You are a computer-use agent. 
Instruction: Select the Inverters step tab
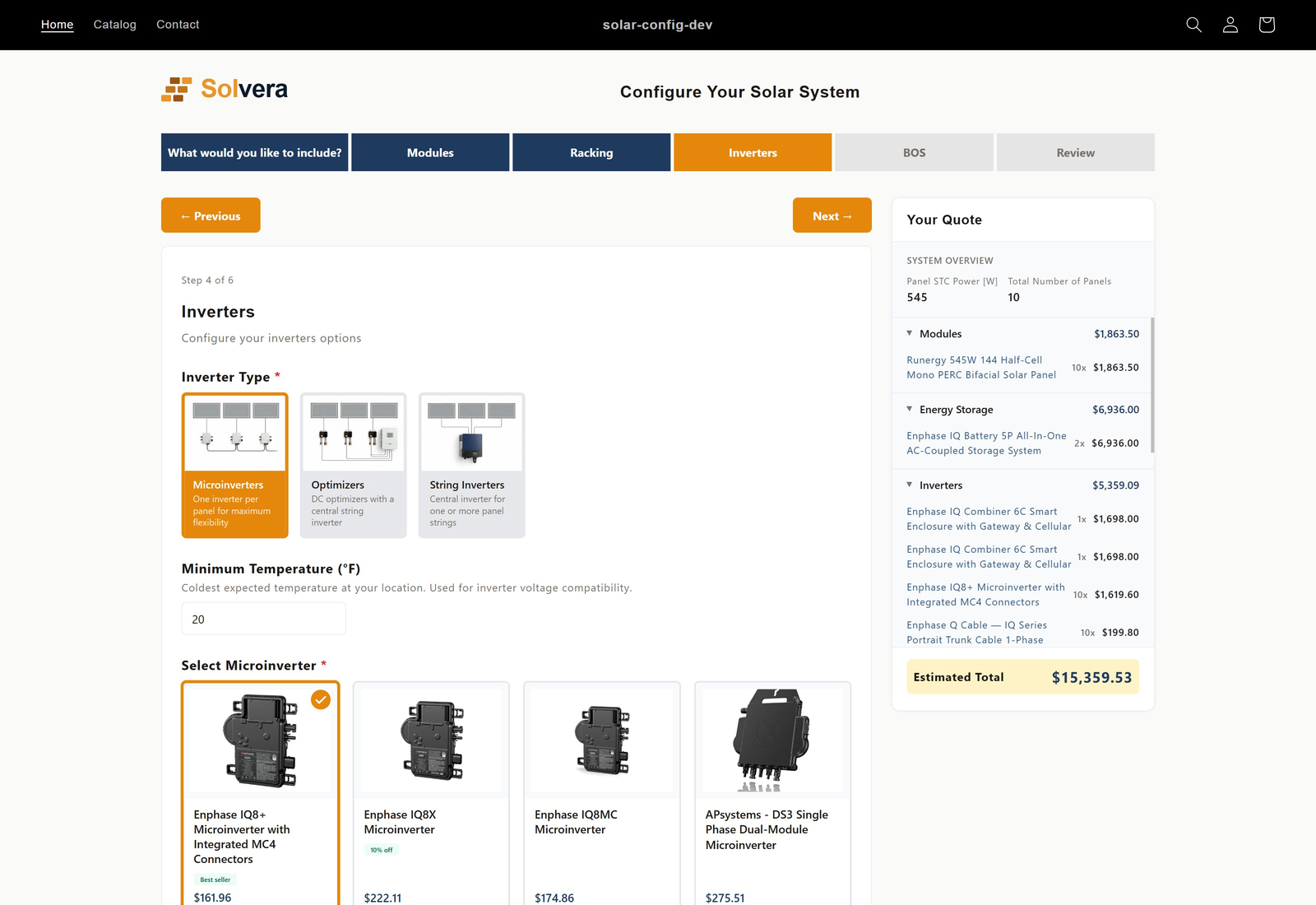tap(753, 152)
